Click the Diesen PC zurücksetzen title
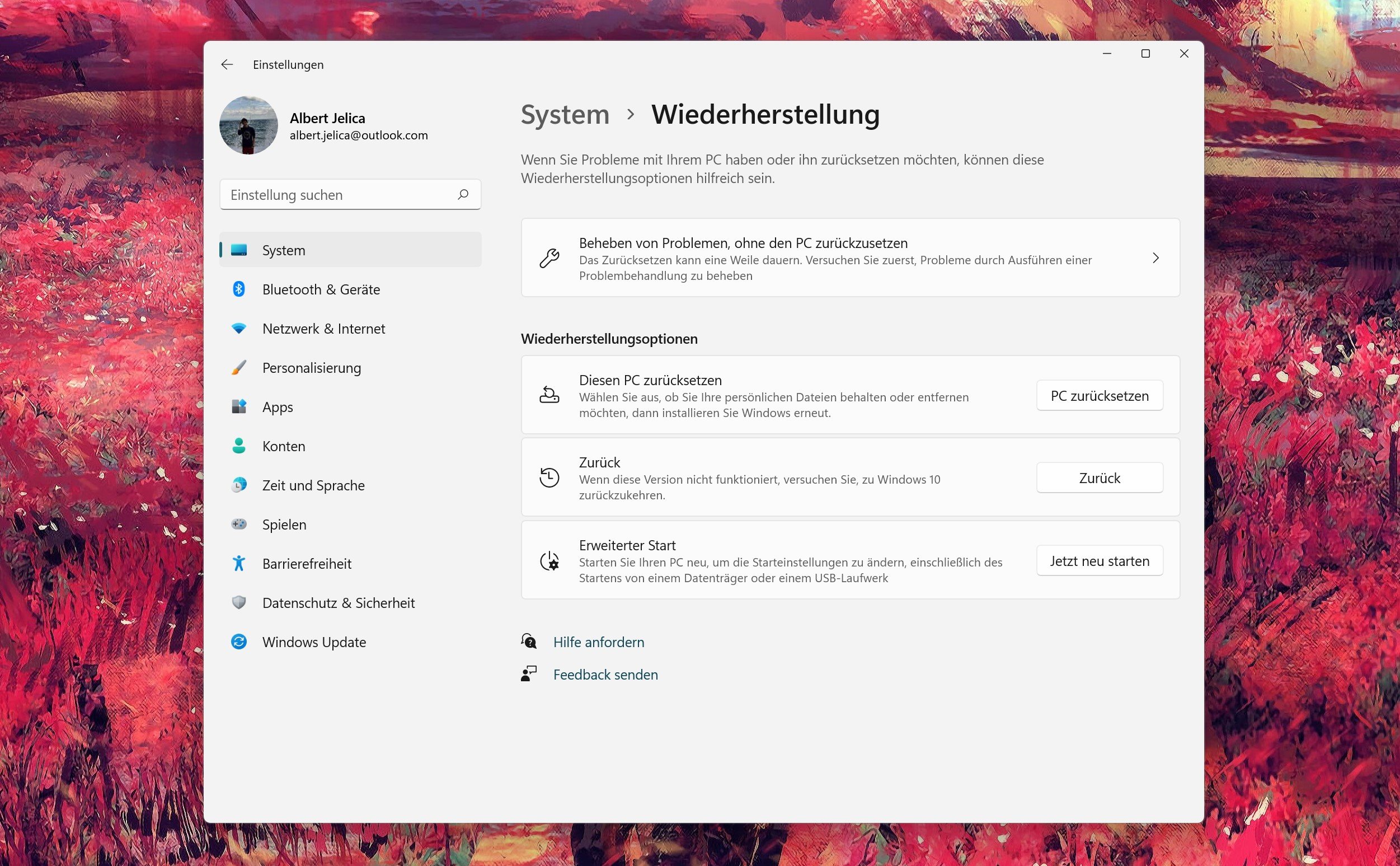The image size is (1400, 866). point(650,380)
